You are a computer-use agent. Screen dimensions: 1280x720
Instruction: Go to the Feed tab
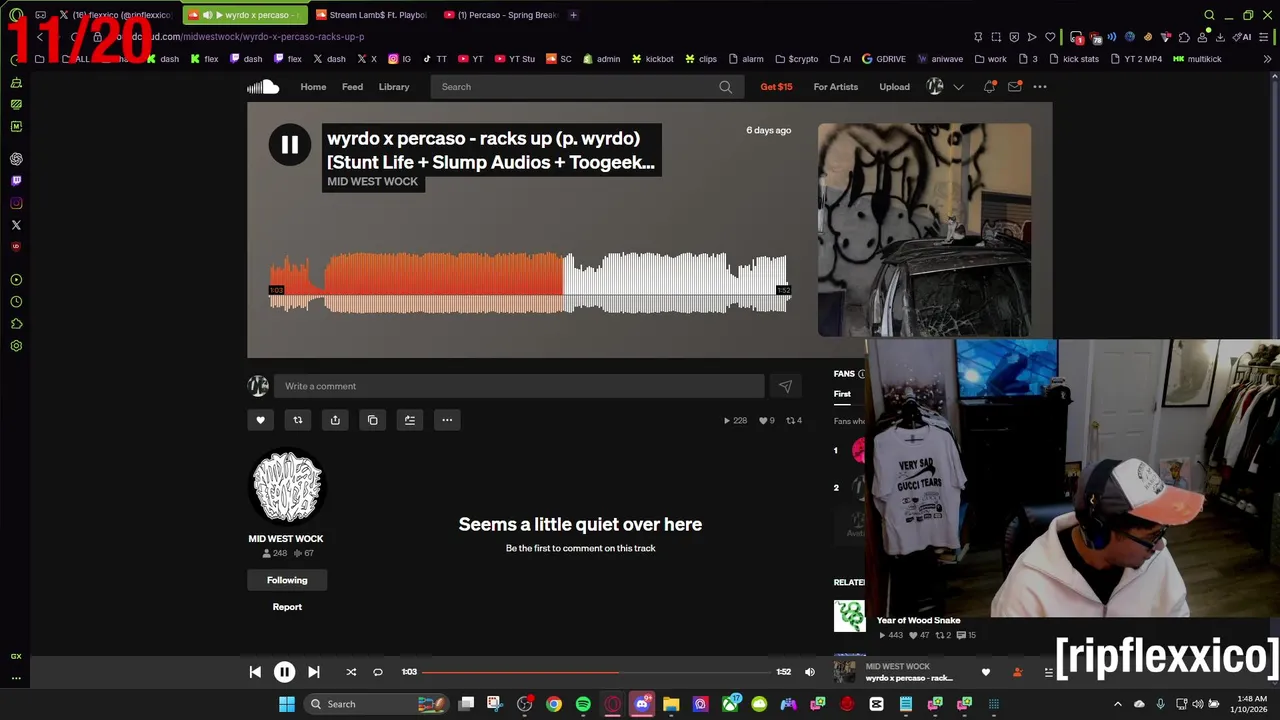(352, 87)
